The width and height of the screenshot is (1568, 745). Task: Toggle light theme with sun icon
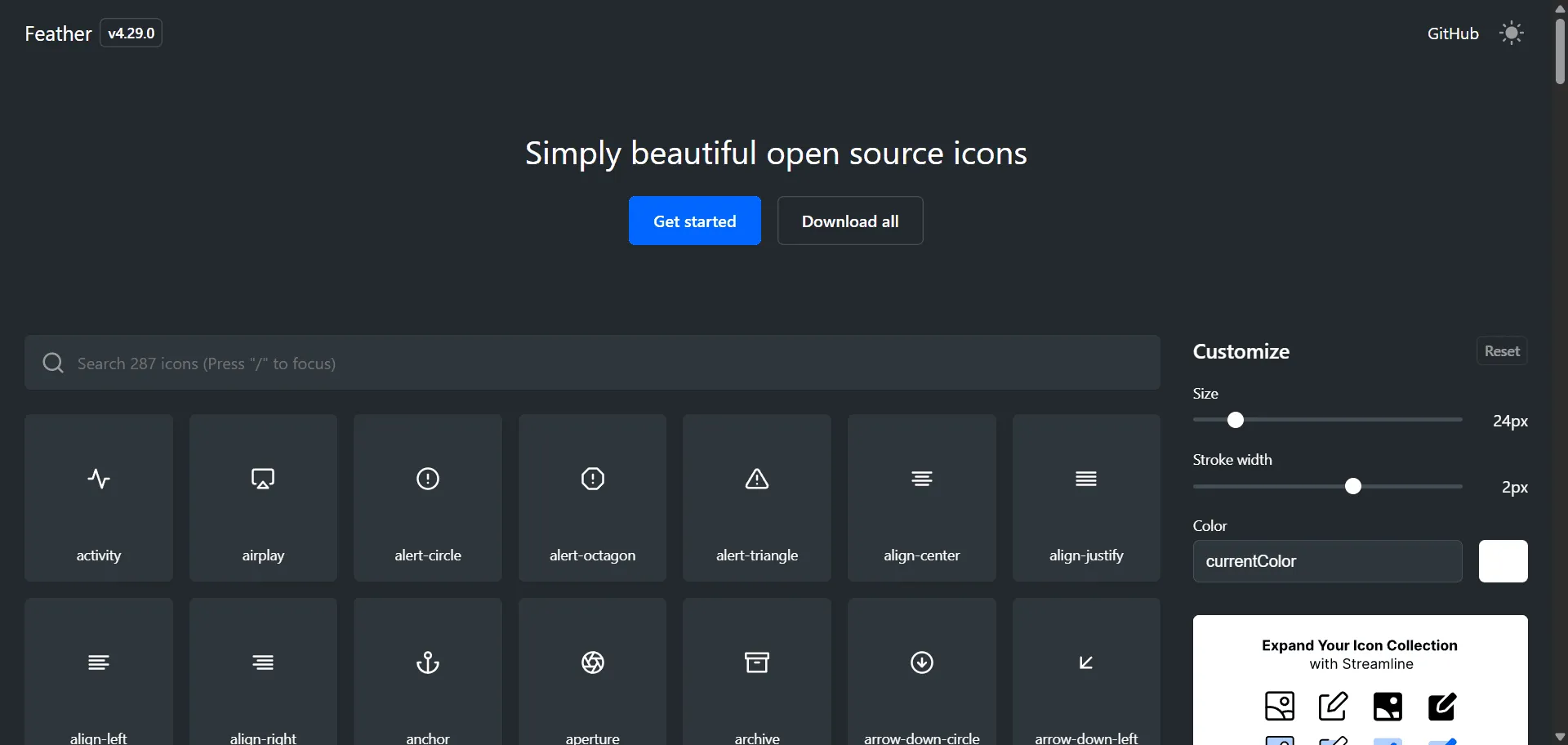1512,33
